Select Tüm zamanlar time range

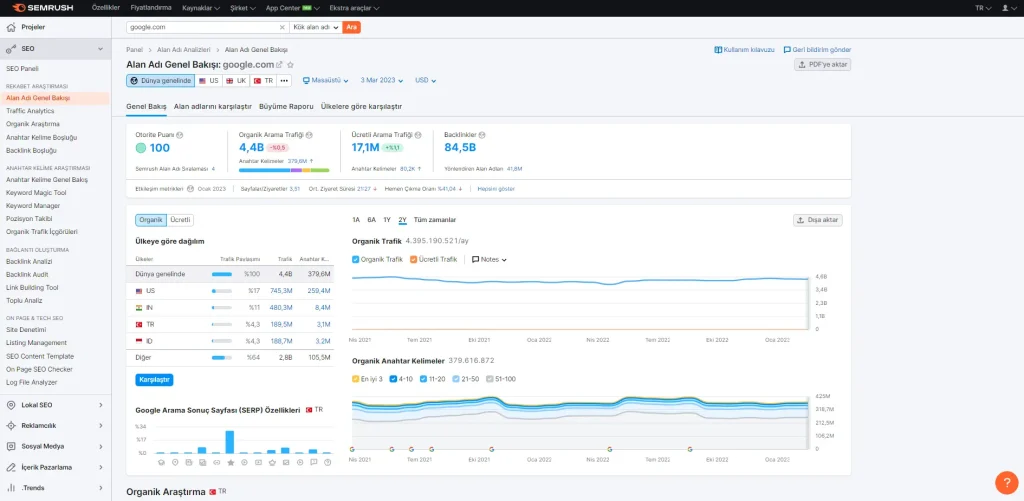click(435, 220)
